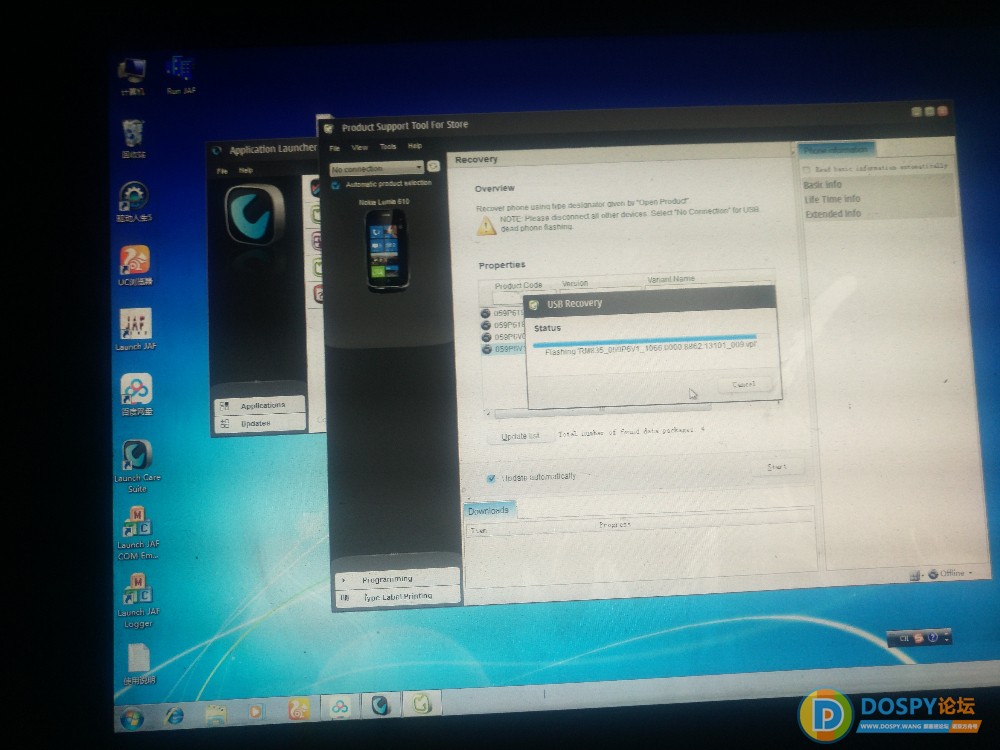Click the Update list button
The width and height of the screenshot is (1000, 750).
coord(520,436)
